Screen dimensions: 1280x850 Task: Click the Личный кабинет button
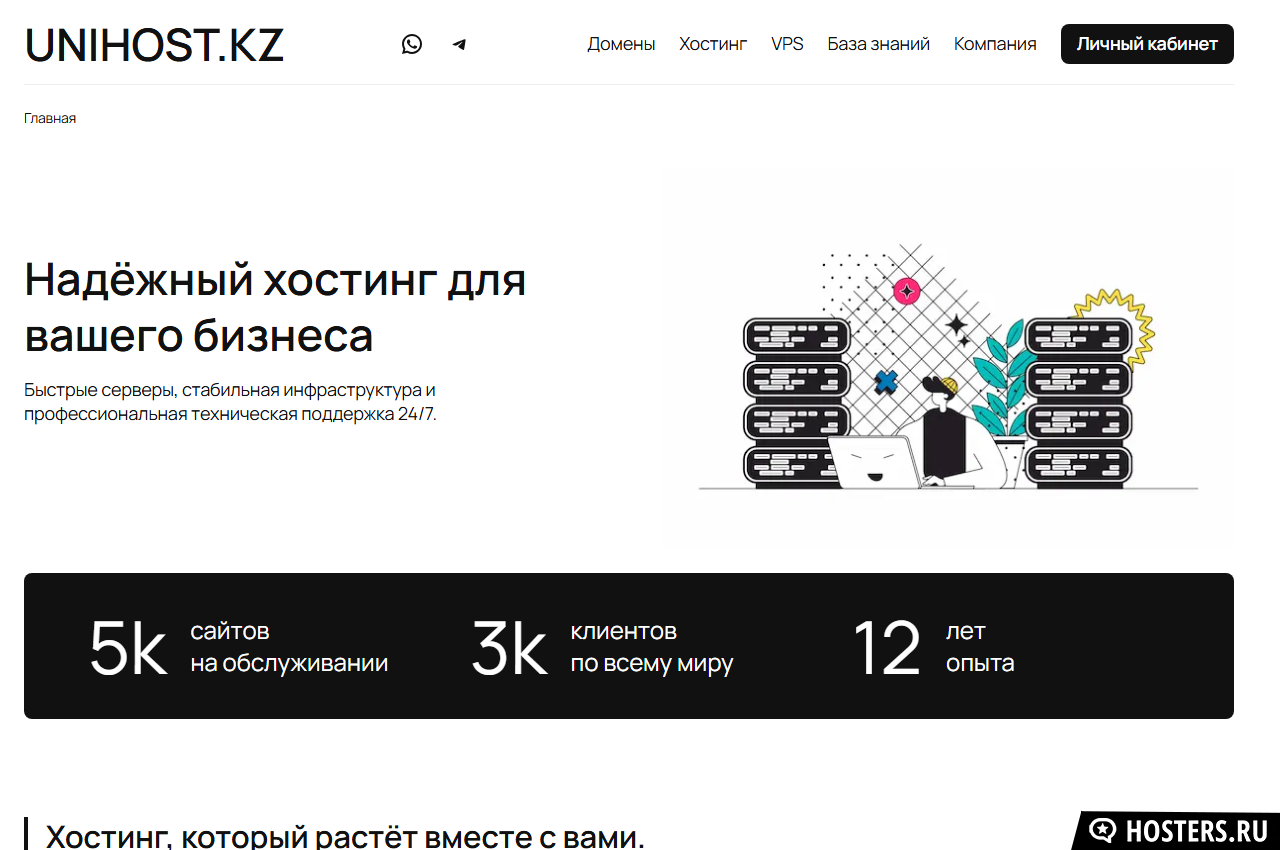[1147, 44]
